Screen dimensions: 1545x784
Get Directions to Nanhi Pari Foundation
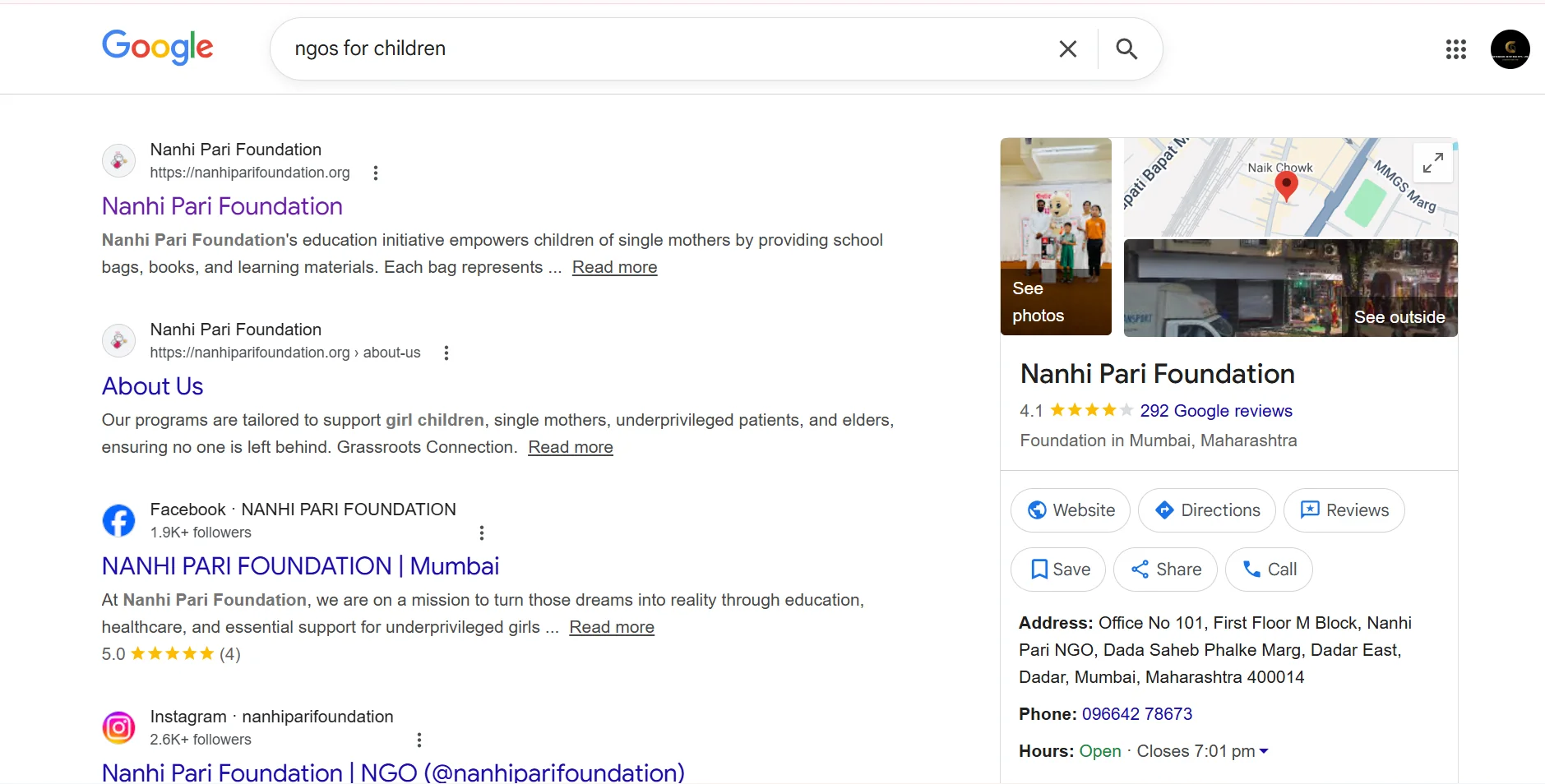pos(1207,510)
